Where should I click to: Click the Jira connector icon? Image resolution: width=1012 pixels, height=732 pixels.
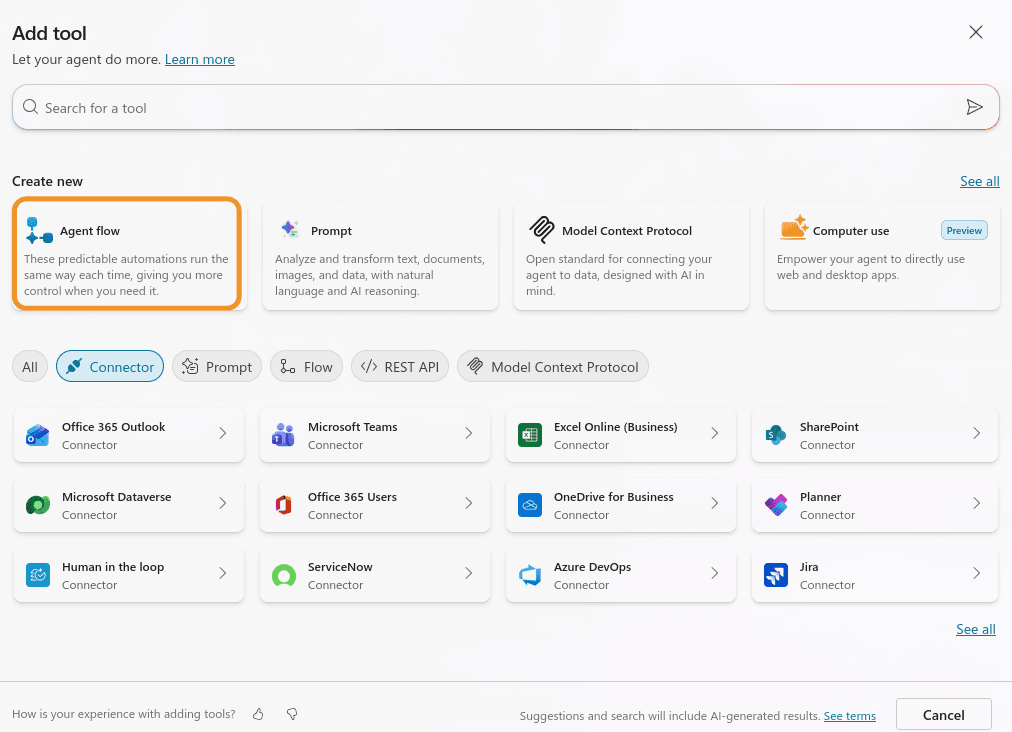tap(775, 575)
